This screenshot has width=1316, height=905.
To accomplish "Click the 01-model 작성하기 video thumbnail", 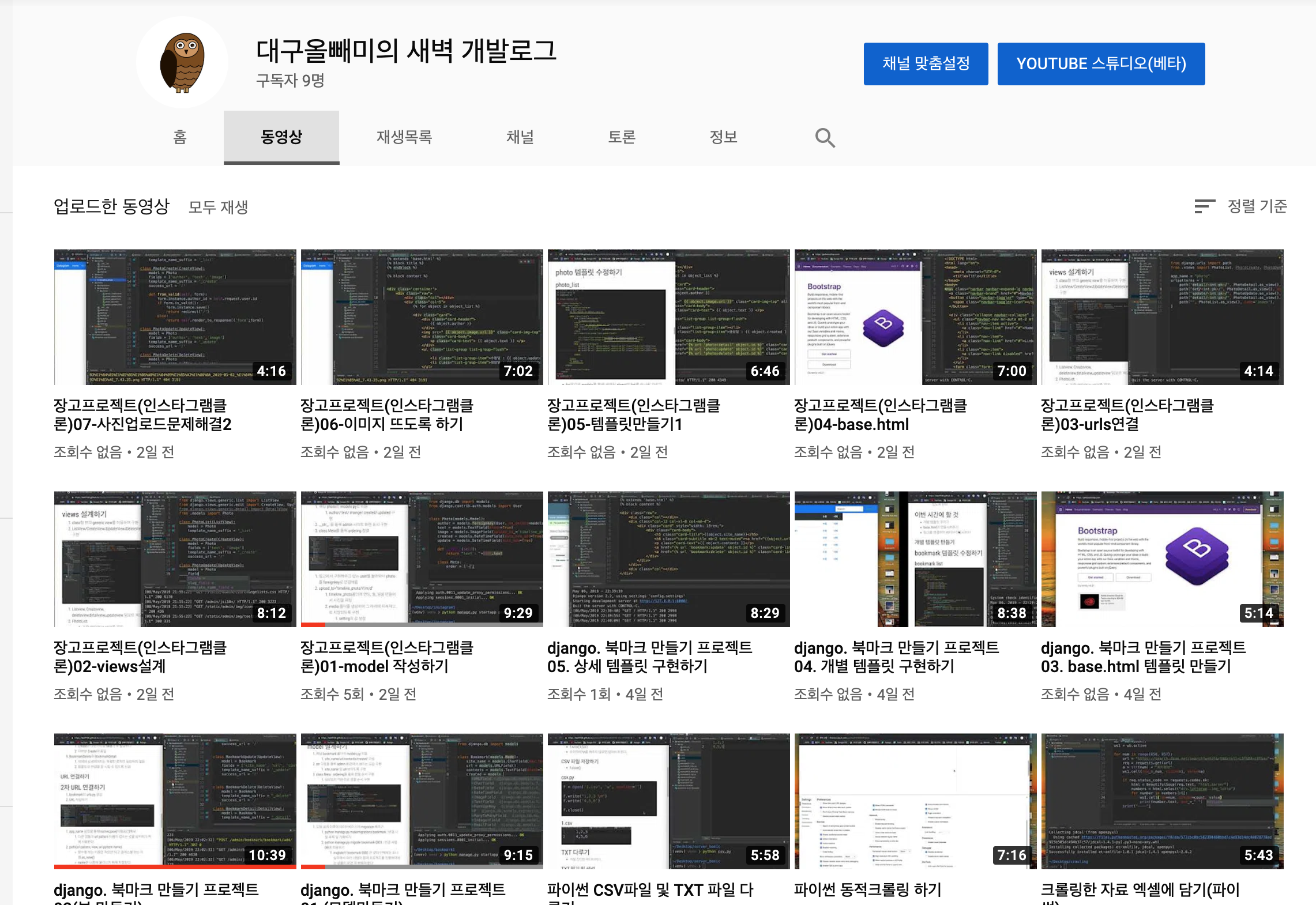I will (x=422, y=559).
